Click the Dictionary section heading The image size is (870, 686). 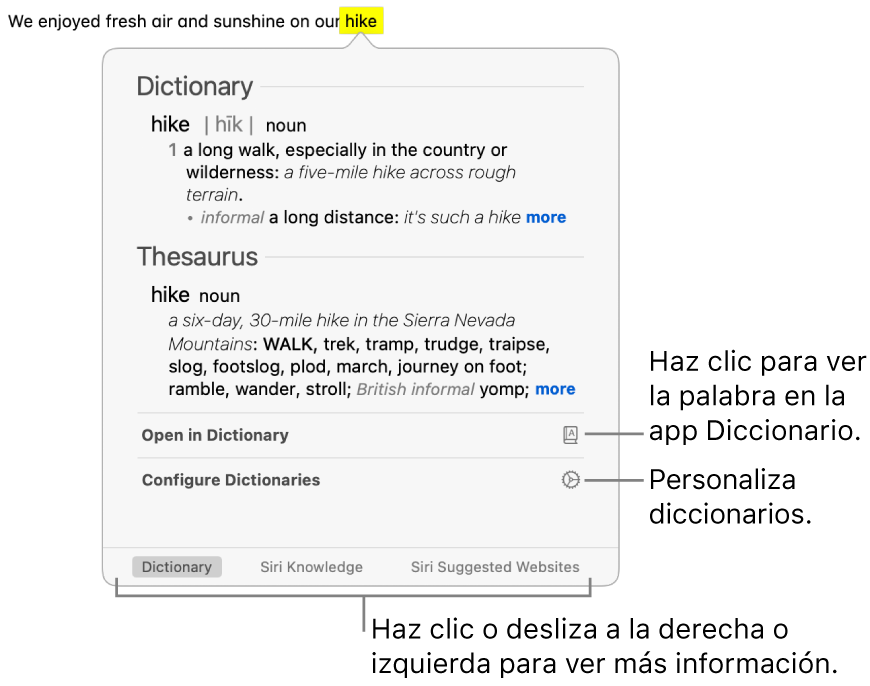[195, 87]
